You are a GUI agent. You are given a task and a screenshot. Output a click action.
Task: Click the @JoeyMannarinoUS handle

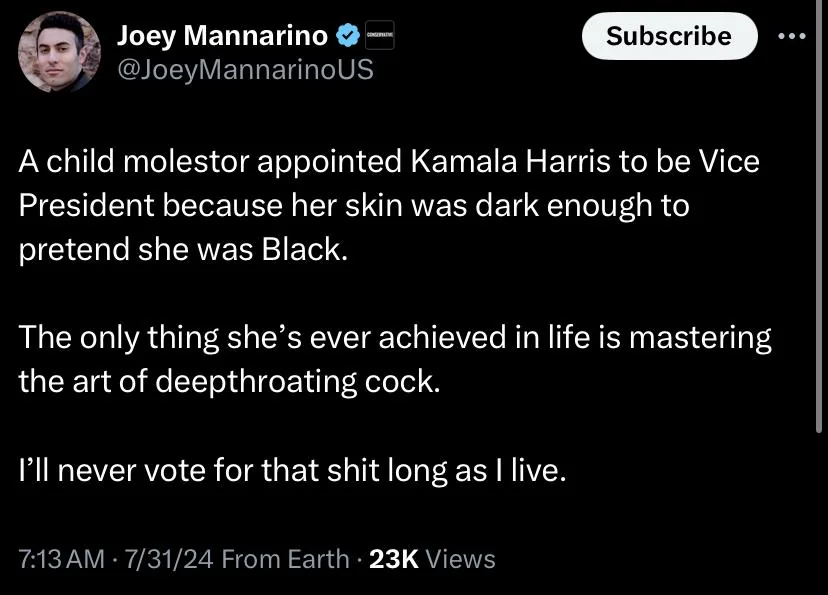point(245,70)
